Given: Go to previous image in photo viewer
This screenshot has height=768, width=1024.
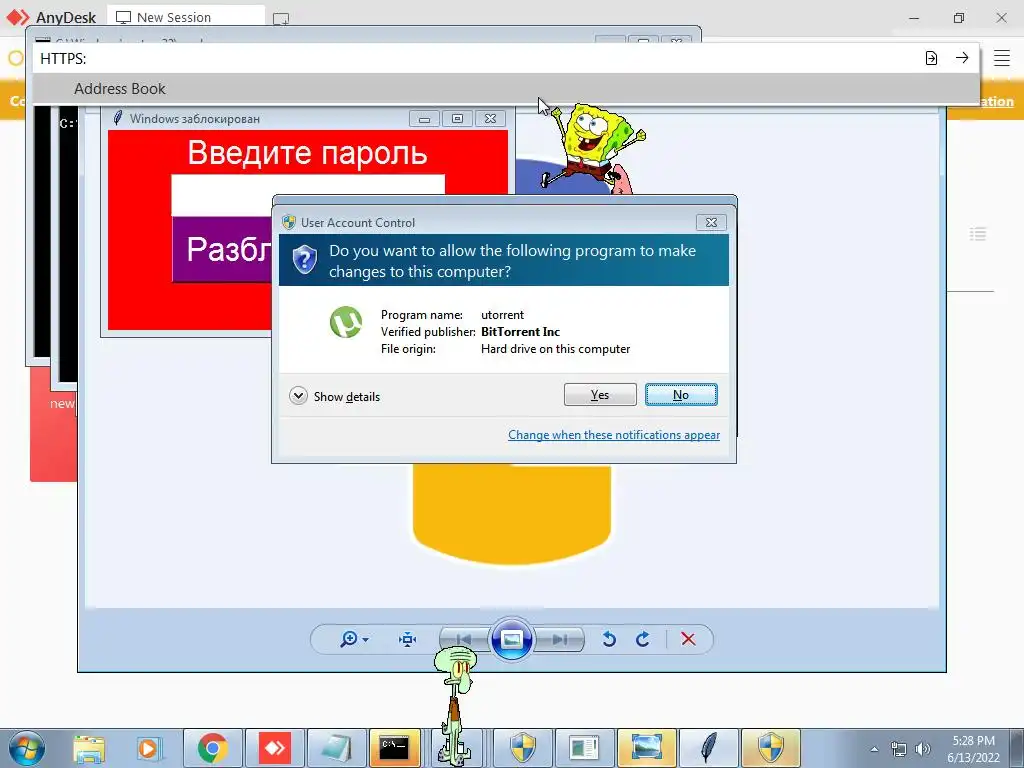Looking at the screenshot, I should [x=464, y=639].
